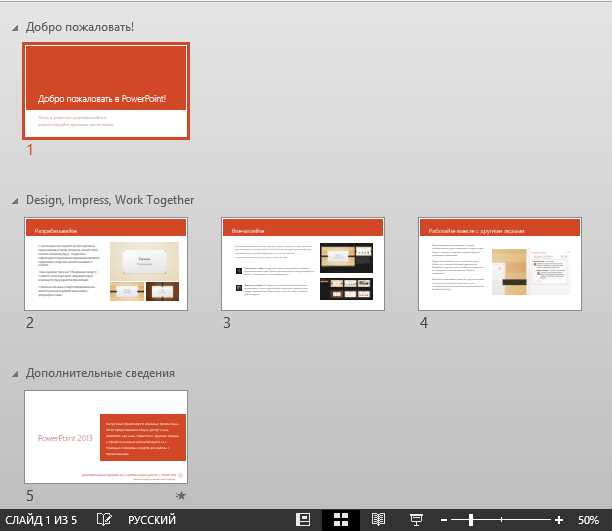Image resolution: width=612 pixels, height=531 pixels.
Task: Click the СЛАЙД 1 ИЗ 5 indicator
Action: click(41, 520)
